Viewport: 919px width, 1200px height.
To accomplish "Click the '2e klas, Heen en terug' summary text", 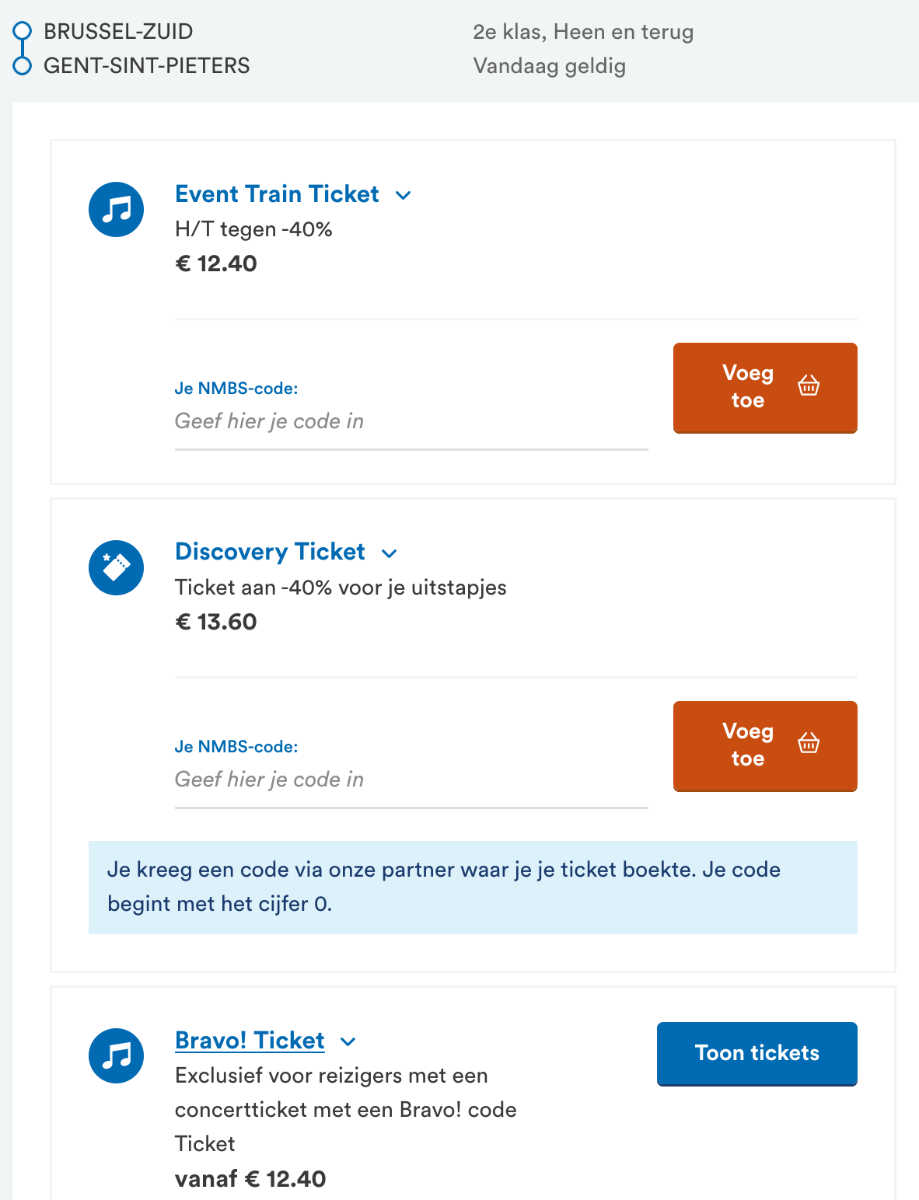I will tap(583, 32).
